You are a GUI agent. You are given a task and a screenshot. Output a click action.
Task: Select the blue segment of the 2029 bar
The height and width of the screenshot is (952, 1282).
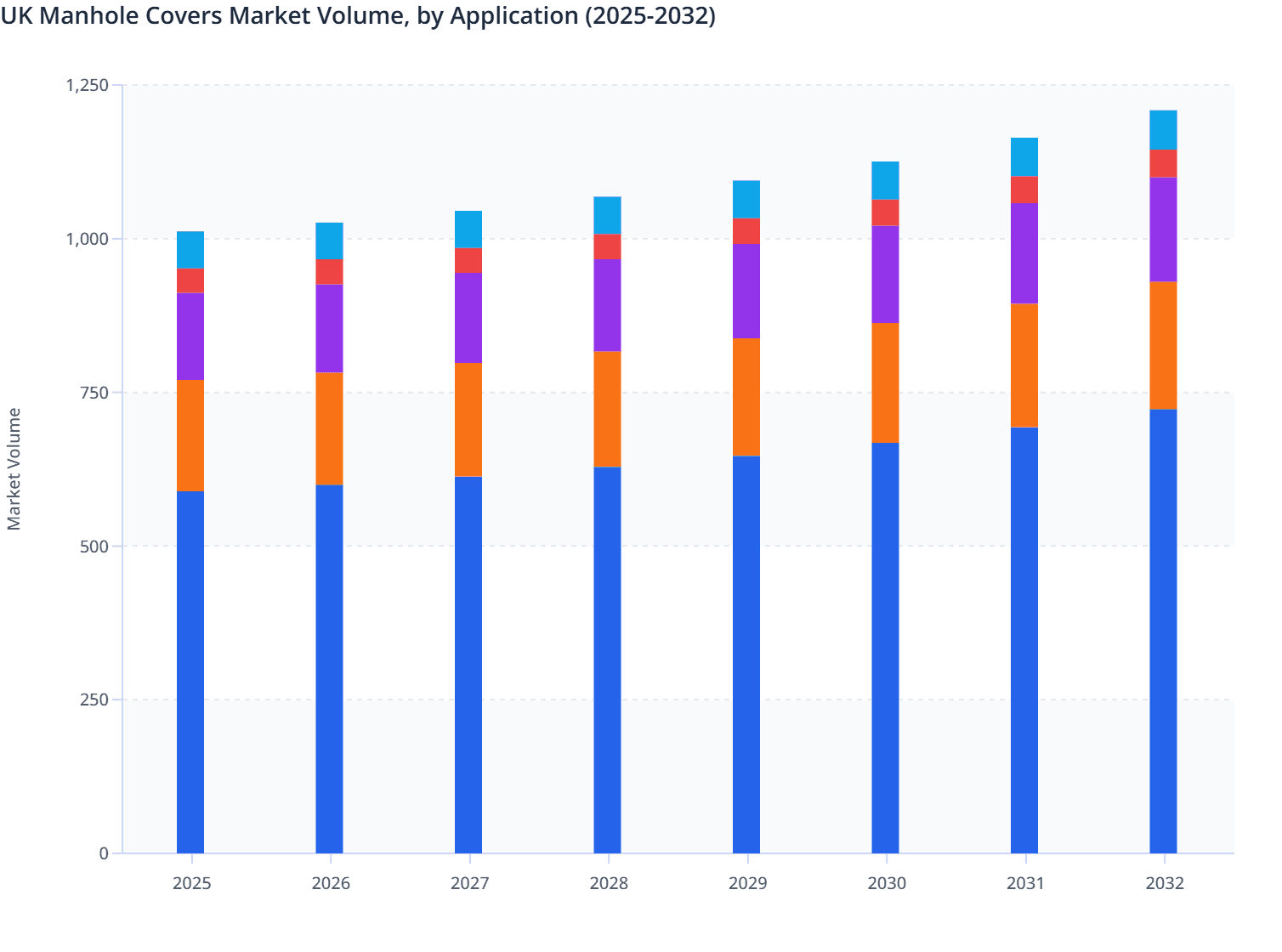[746, 654]
